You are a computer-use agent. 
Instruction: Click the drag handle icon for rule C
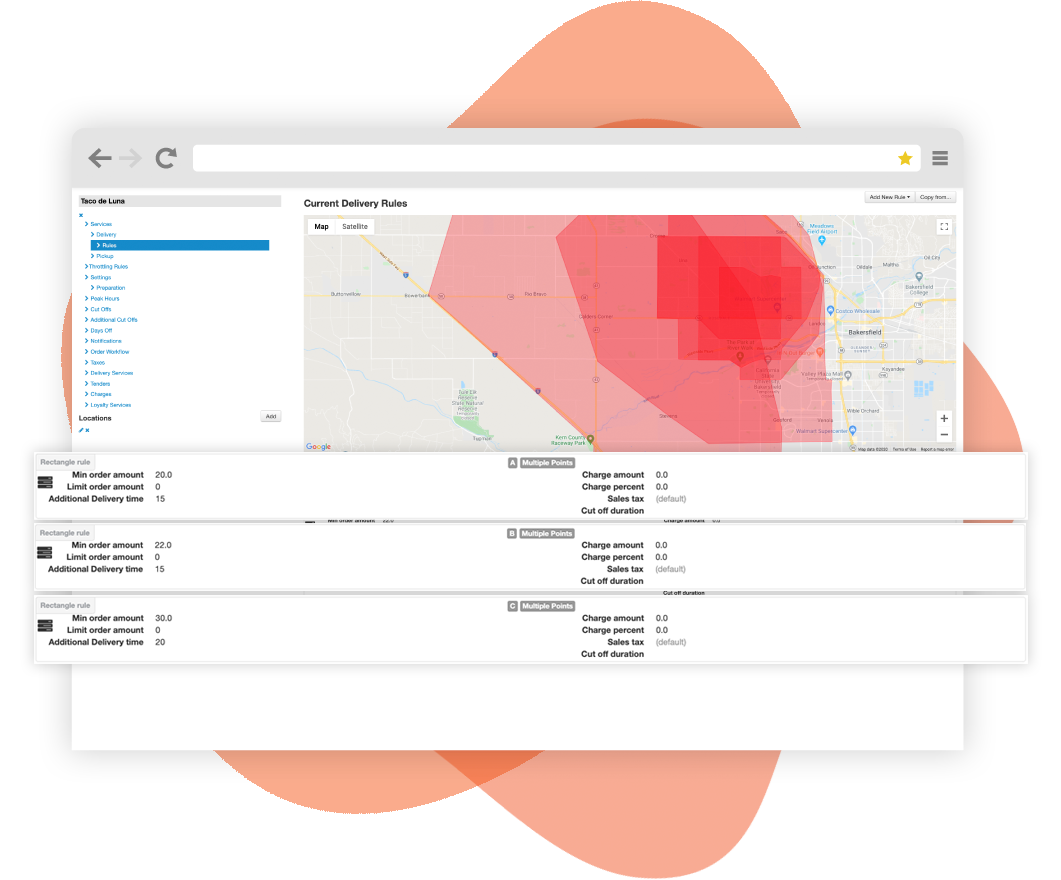pyautogui.click(x=45, y=626)
